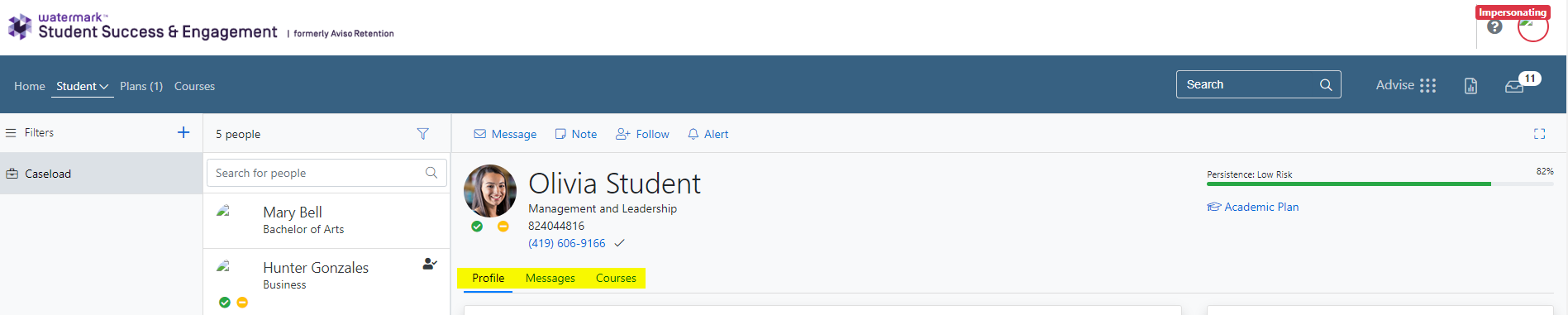Open the Advise apps grid icon
The height and width of the screenshot is (315, 1568).
tap(1428, 85)
